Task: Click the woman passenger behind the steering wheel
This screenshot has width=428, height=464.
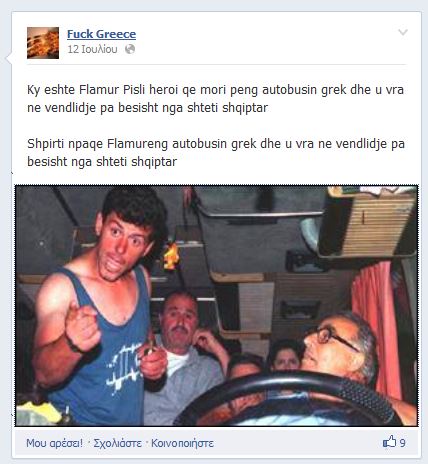Action: tap(286, 357)
